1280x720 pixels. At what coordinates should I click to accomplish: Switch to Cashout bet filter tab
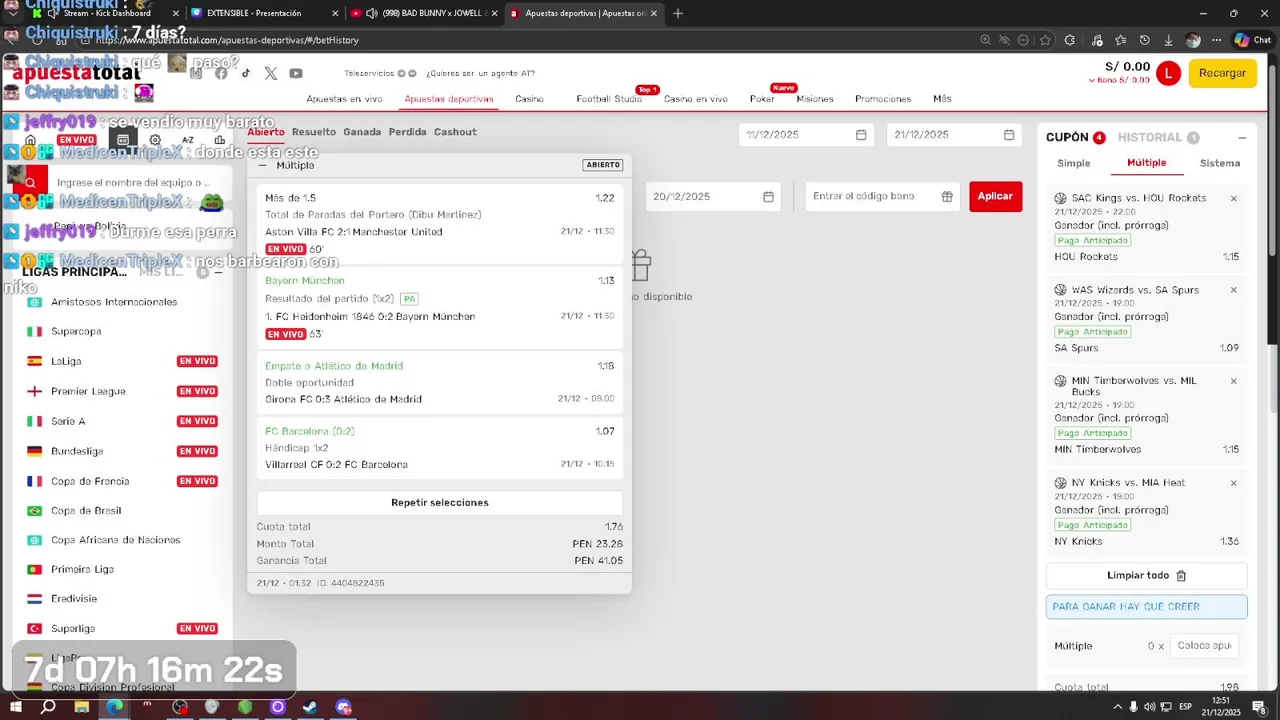[x=455, y=132]
